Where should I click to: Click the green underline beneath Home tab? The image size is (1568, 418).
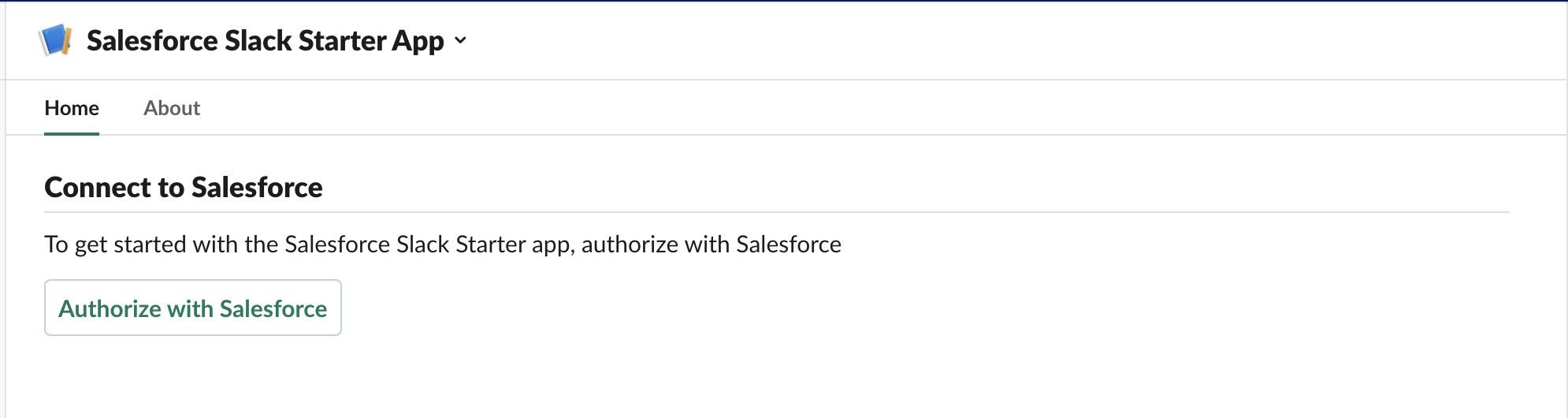(x=72, y=133)
